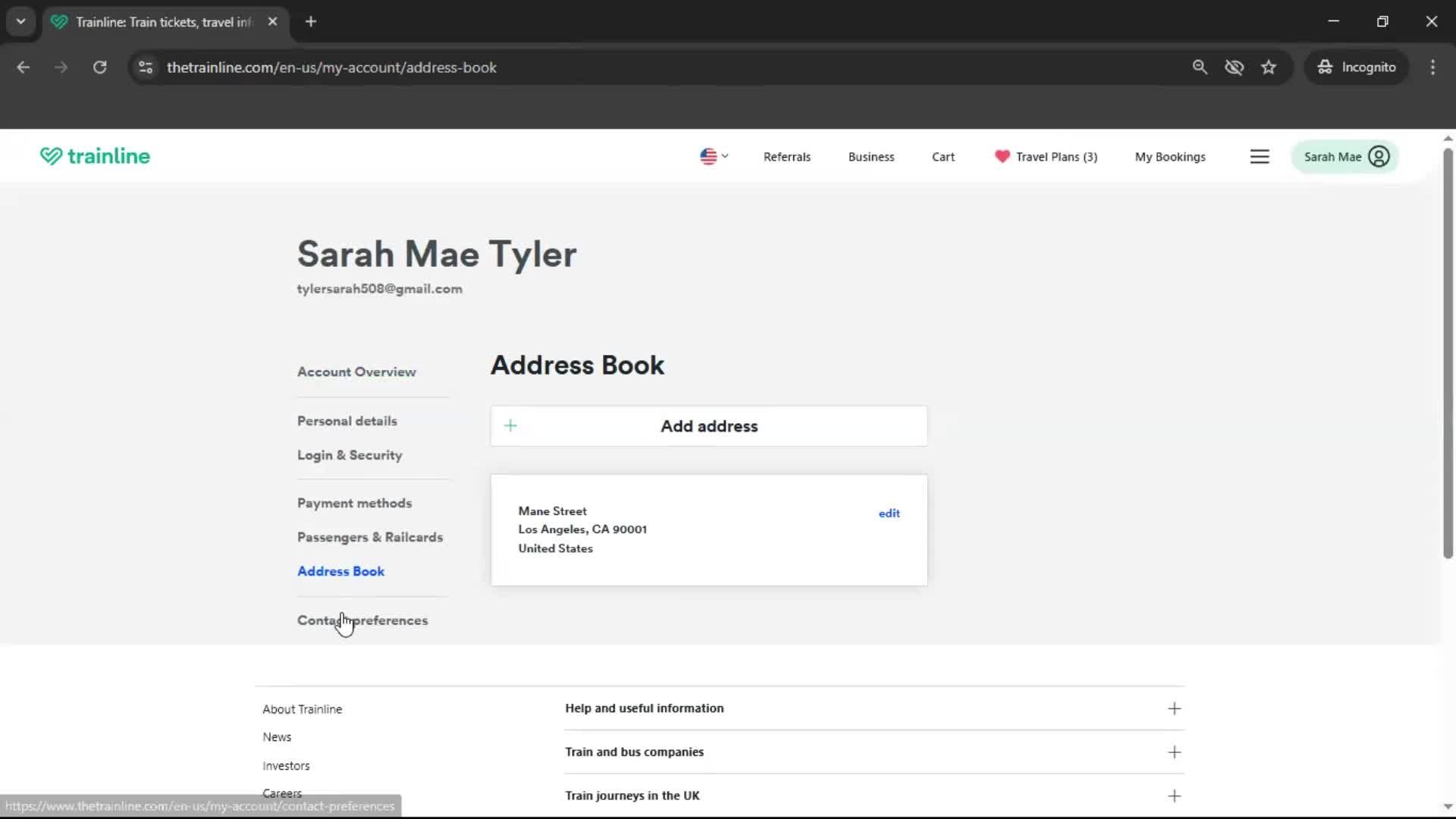Bookmark page with the star icon
Viewport: 1456px width, 819px height.
pos(1269,67)
